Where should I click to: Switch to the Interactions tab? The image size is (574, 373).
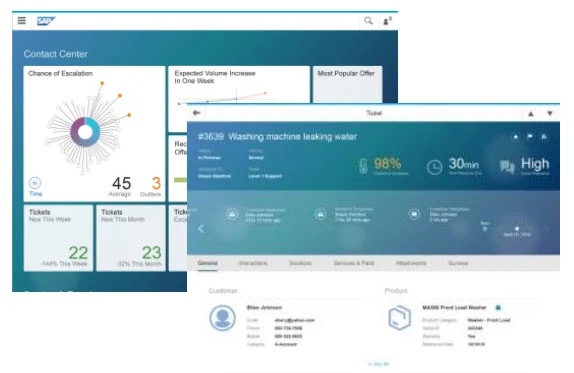tap(253, 263)
